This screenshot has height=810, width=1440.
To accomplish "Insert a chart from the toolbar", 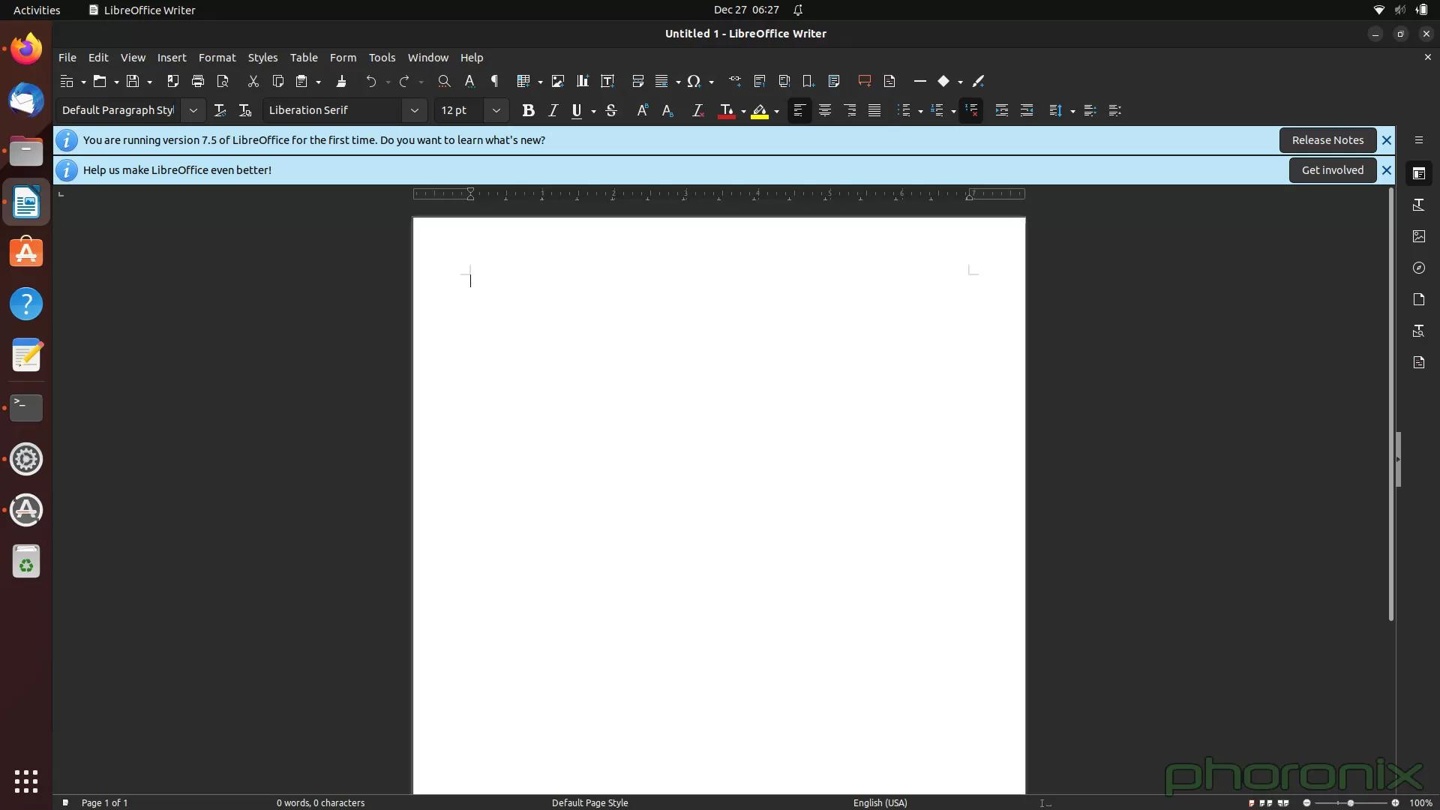I will coord(582,81).
